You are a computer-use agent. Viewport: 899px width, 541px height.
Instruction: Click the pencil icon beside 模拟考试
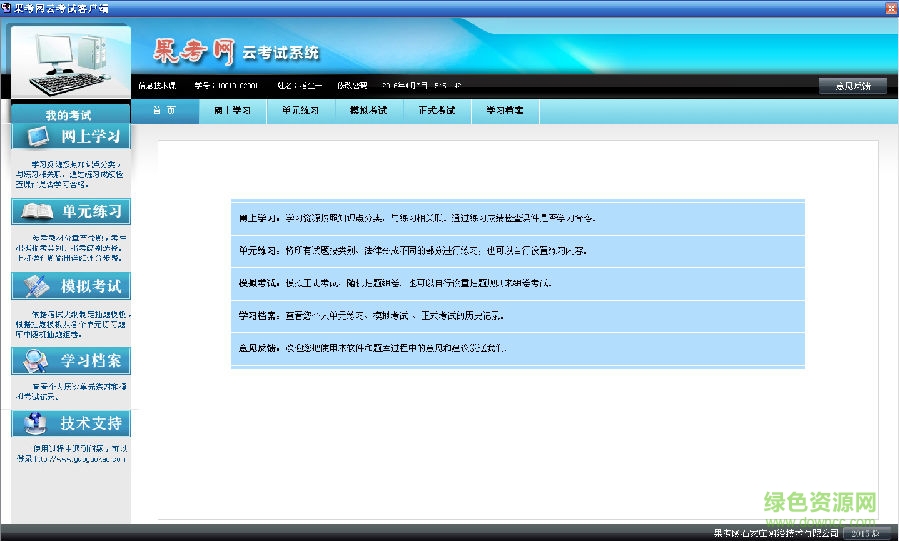(x=36, y=286)
